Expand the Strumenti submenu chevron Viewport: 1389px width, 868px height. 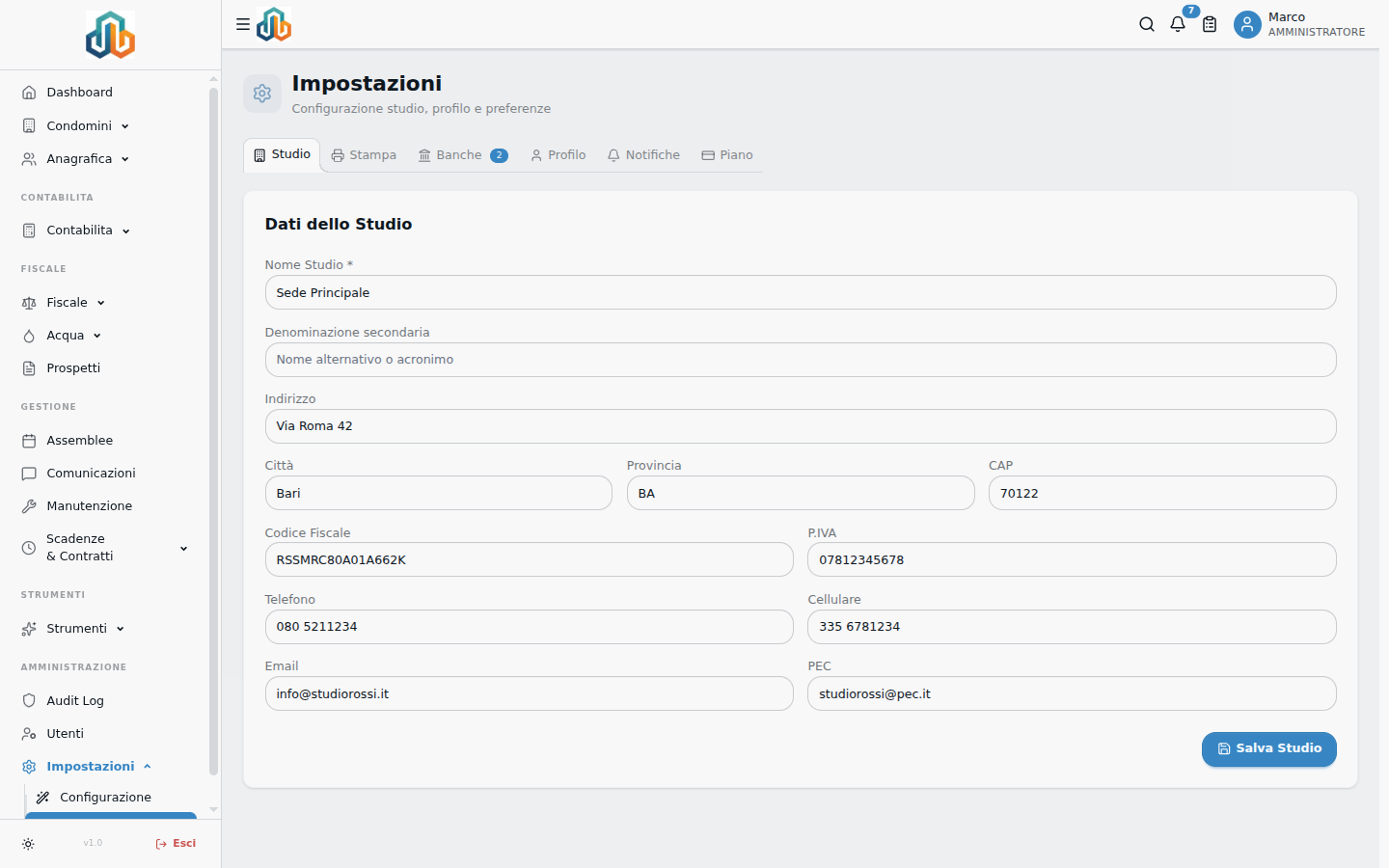[121, 629]
